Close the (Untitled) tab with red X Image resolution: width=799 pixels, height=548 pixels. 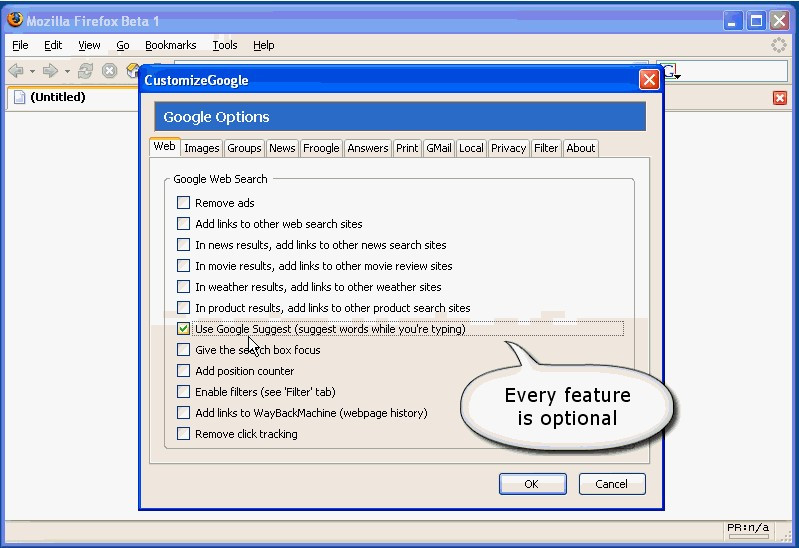780,98
